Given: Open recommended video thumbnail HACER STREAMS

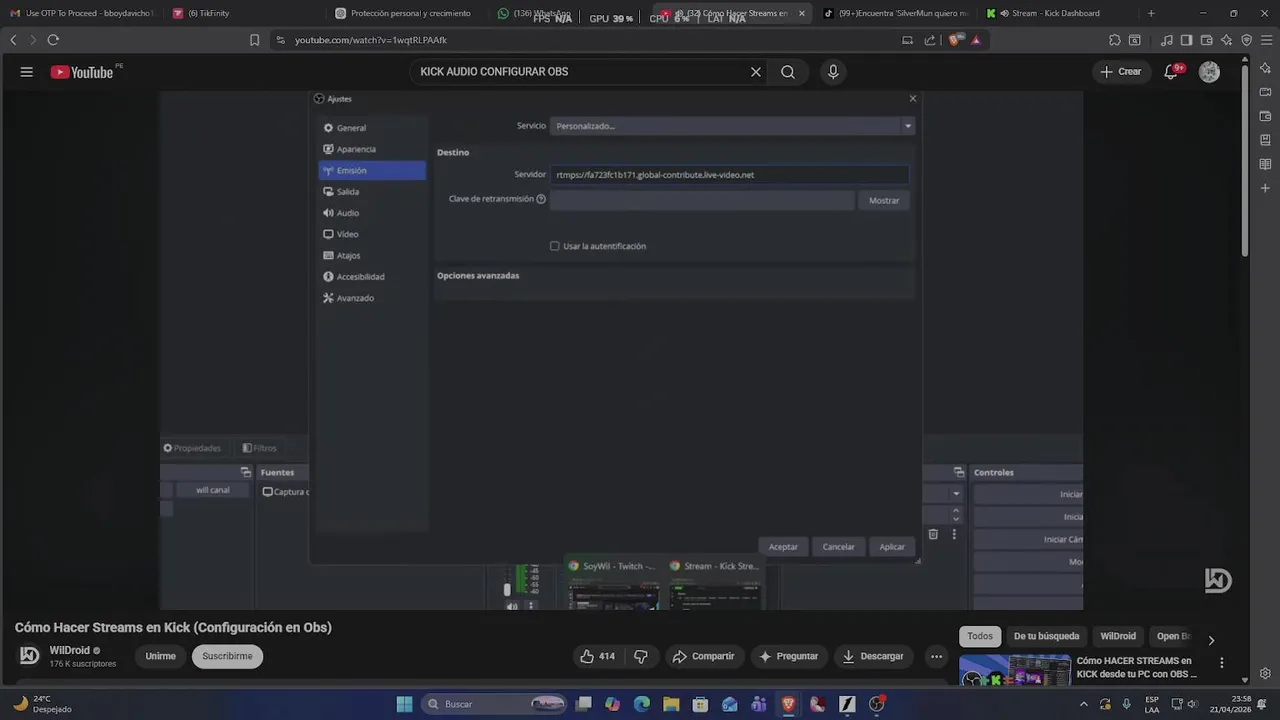Looking at the screenshot, I should point(1015,670).
